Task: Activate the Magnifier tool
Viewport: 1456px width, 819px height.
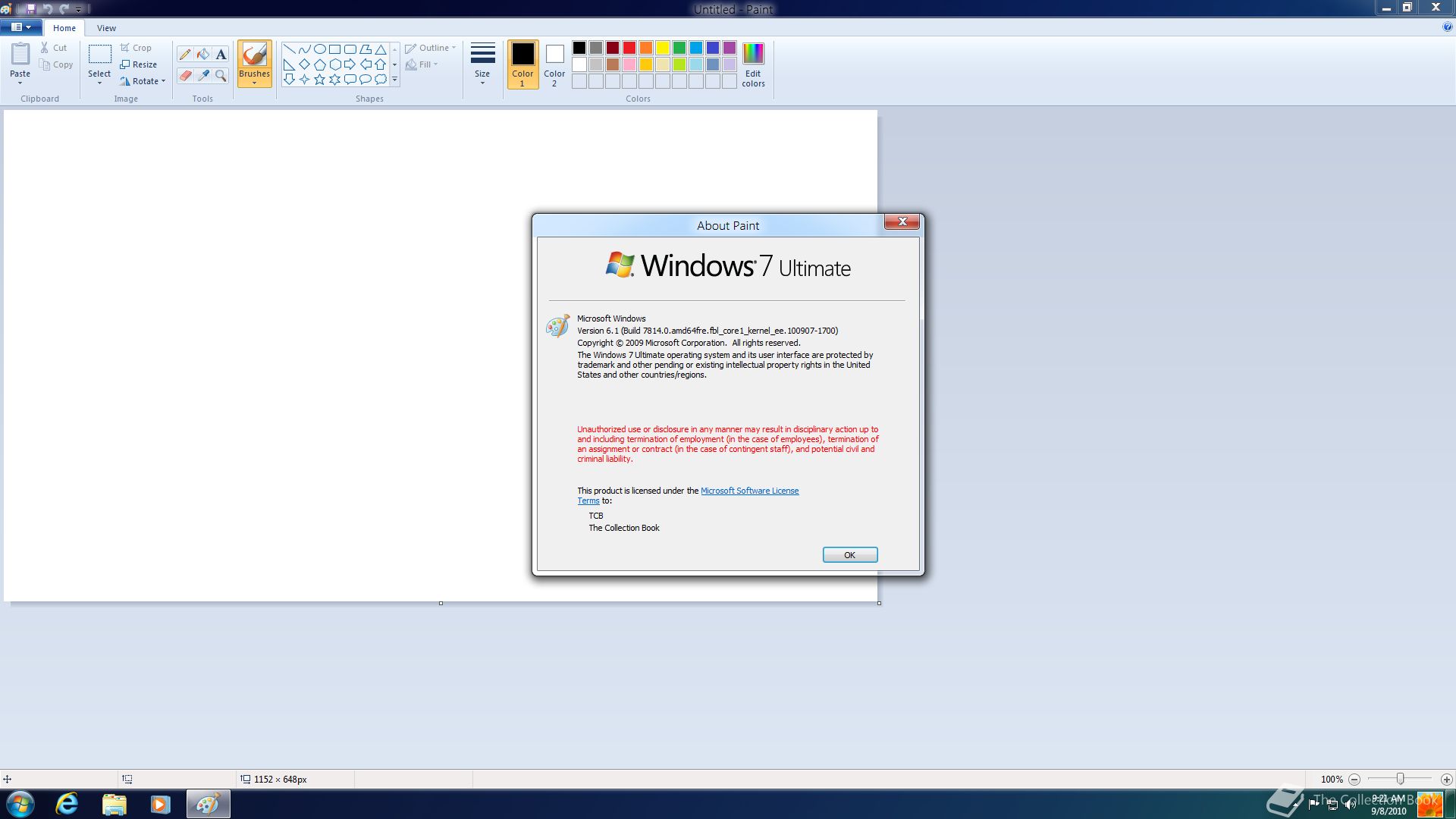Action: point(221,75)
